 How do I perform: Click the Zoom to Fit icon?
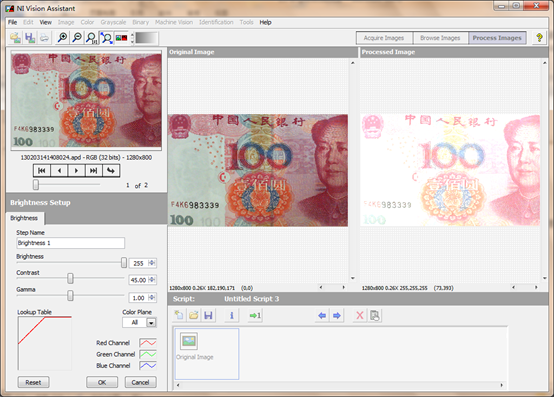tap(106, 37)
